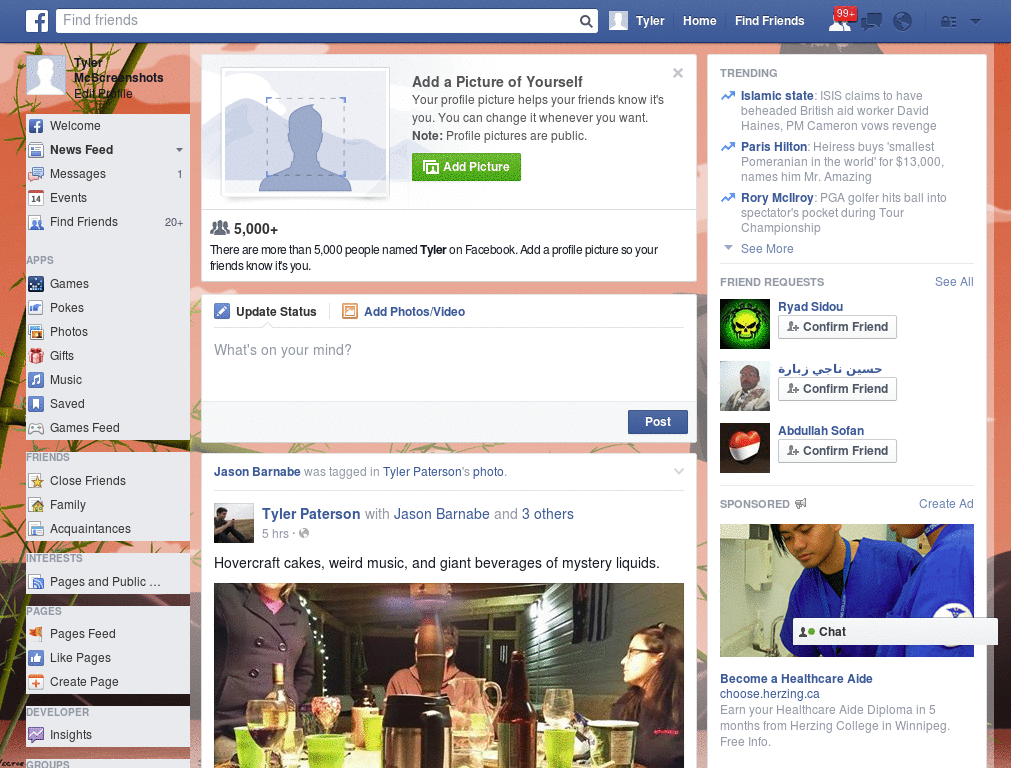Open the friend requests icon in the top bar
The width and height of the screenshot is (1024, 768).
point(841,20)
